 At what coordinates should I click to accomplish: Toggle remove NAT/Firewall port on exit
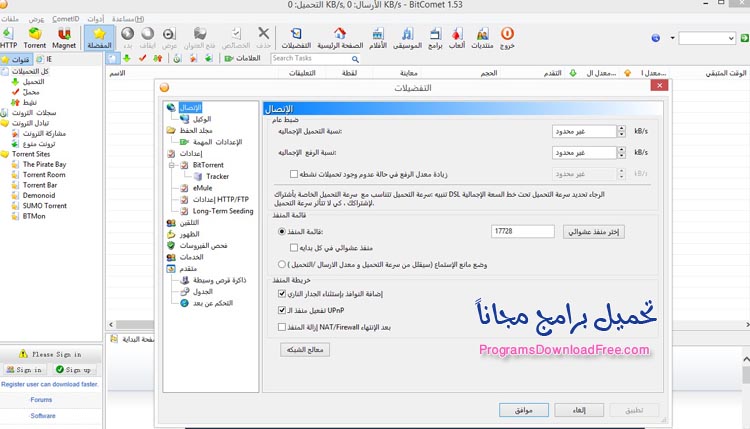tap(282, 327)
